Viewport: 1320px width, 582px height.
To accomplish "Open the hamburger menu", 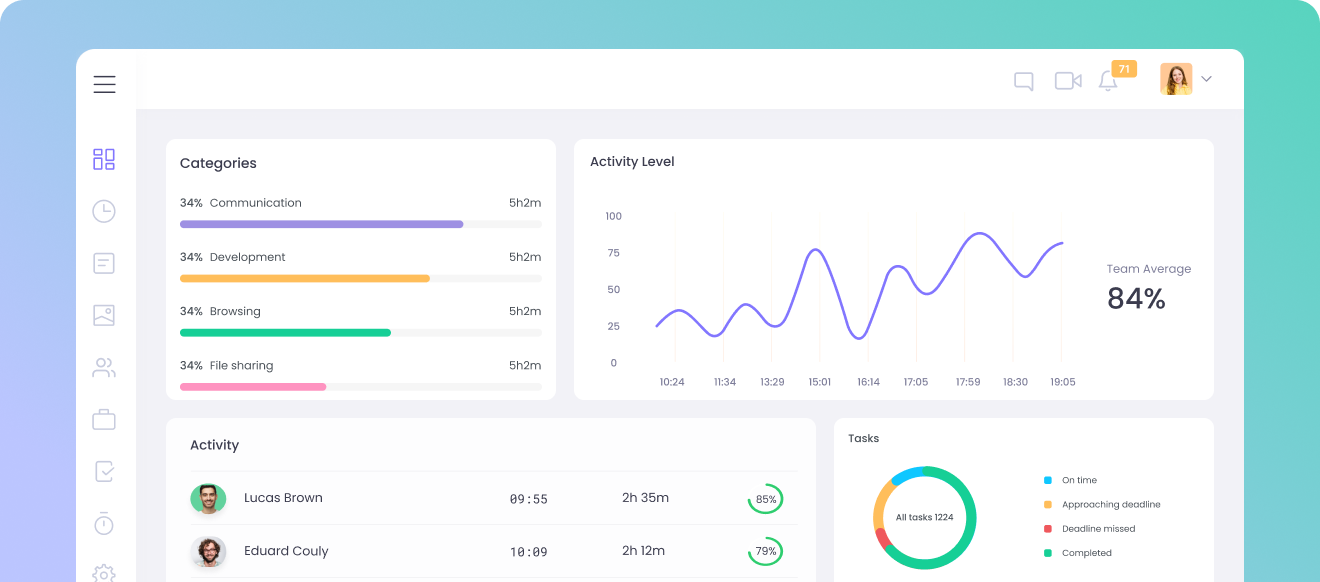I will pyautogui.click(x=104, y=84).
